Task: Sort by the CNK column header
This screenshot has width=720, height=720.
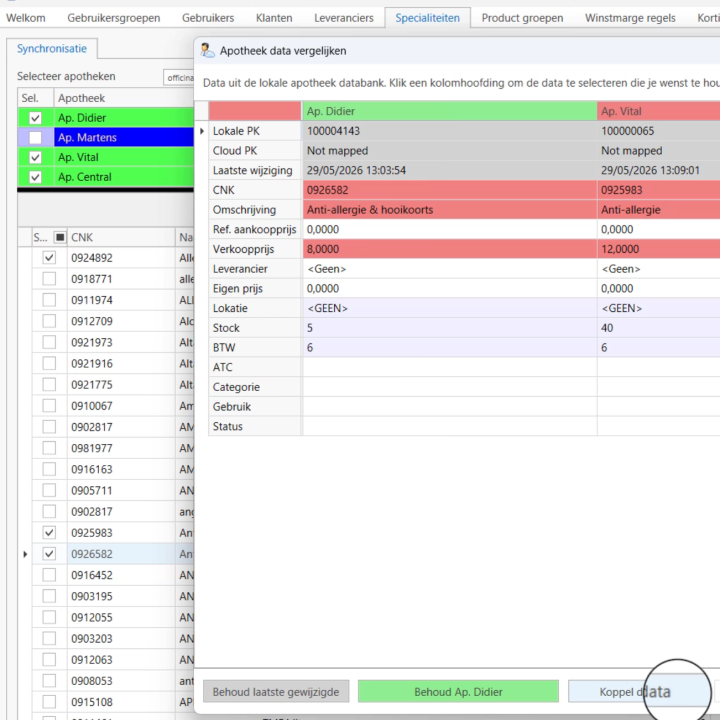Action: 121,237
